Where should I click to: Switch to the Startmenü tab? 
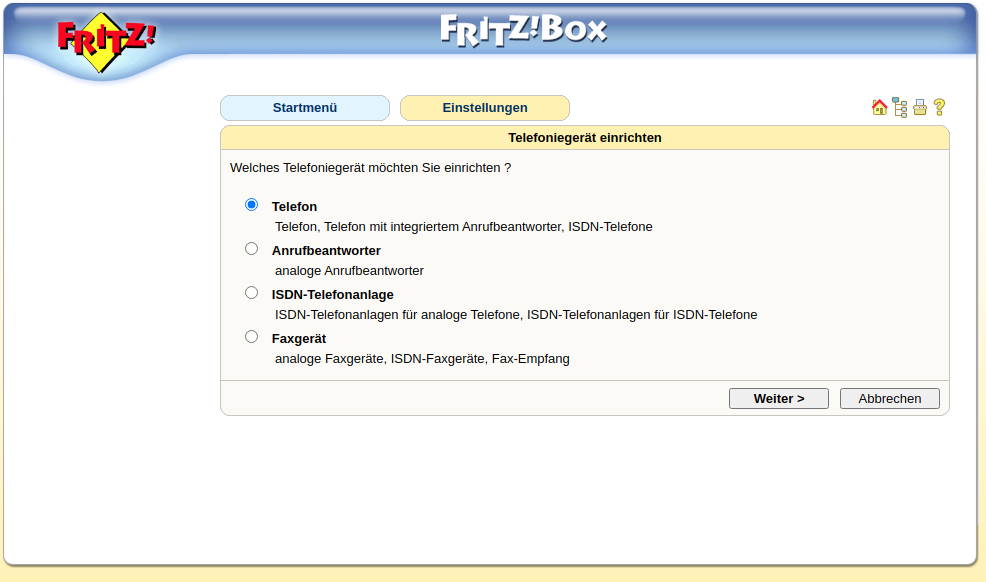point(305,108)
